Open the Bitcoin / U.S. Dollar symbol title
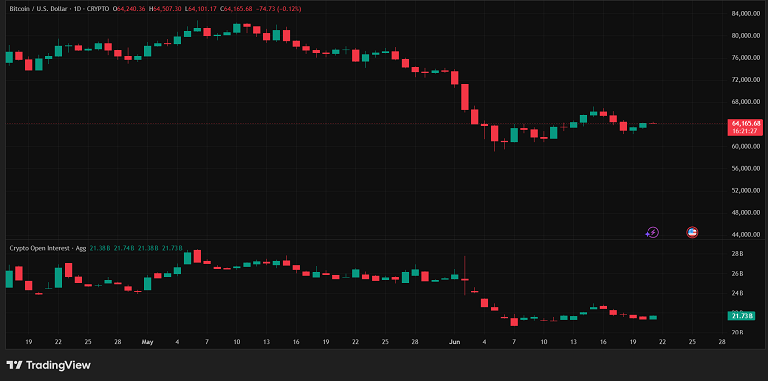This screenshot has height=381, width=768. pos(38,9)
